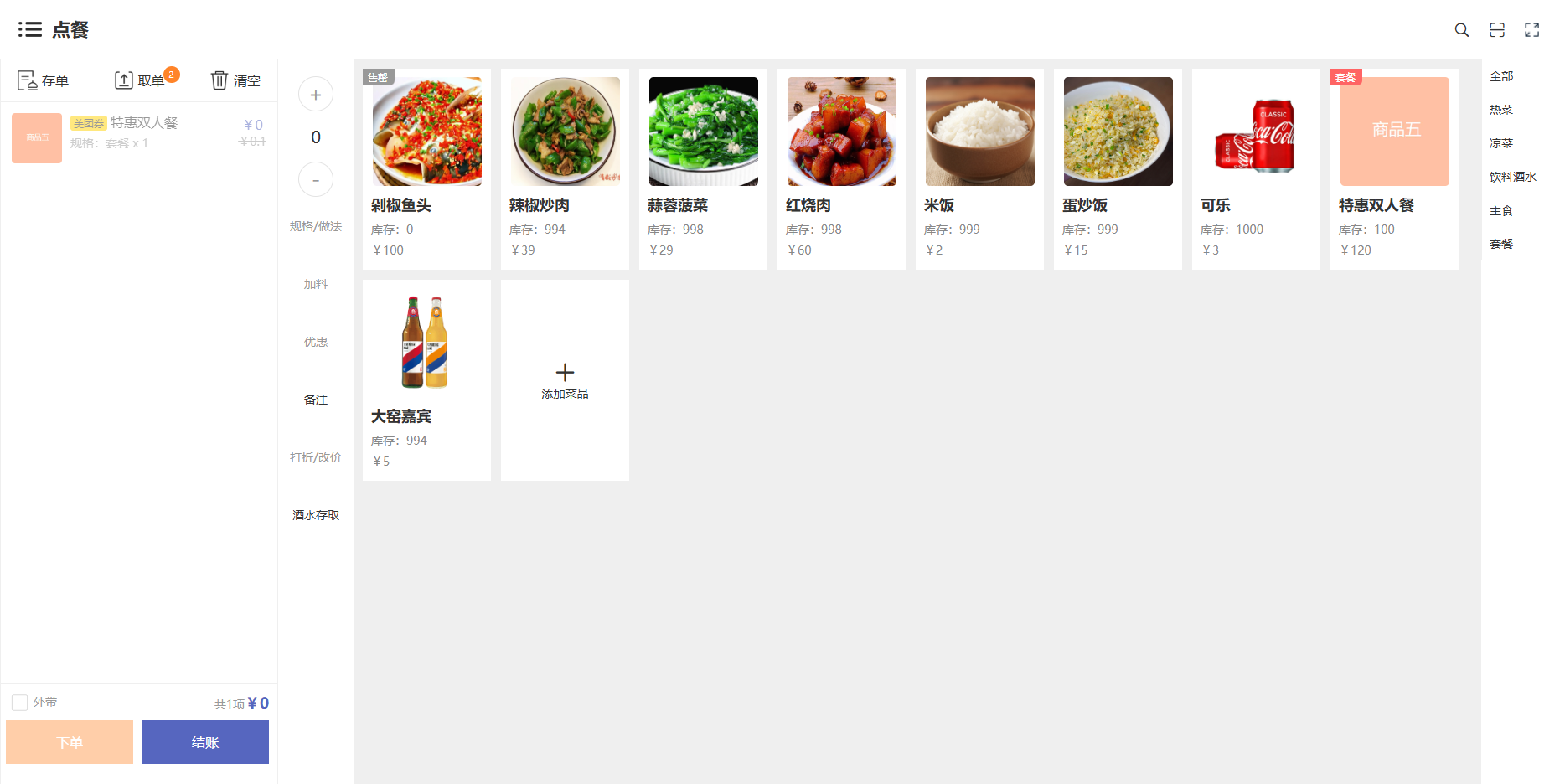The width and height of the screenshot is (1565, 784).
Task: Click the 清空 trash icon
Action: pyautogui.click(x=219, y=80)
